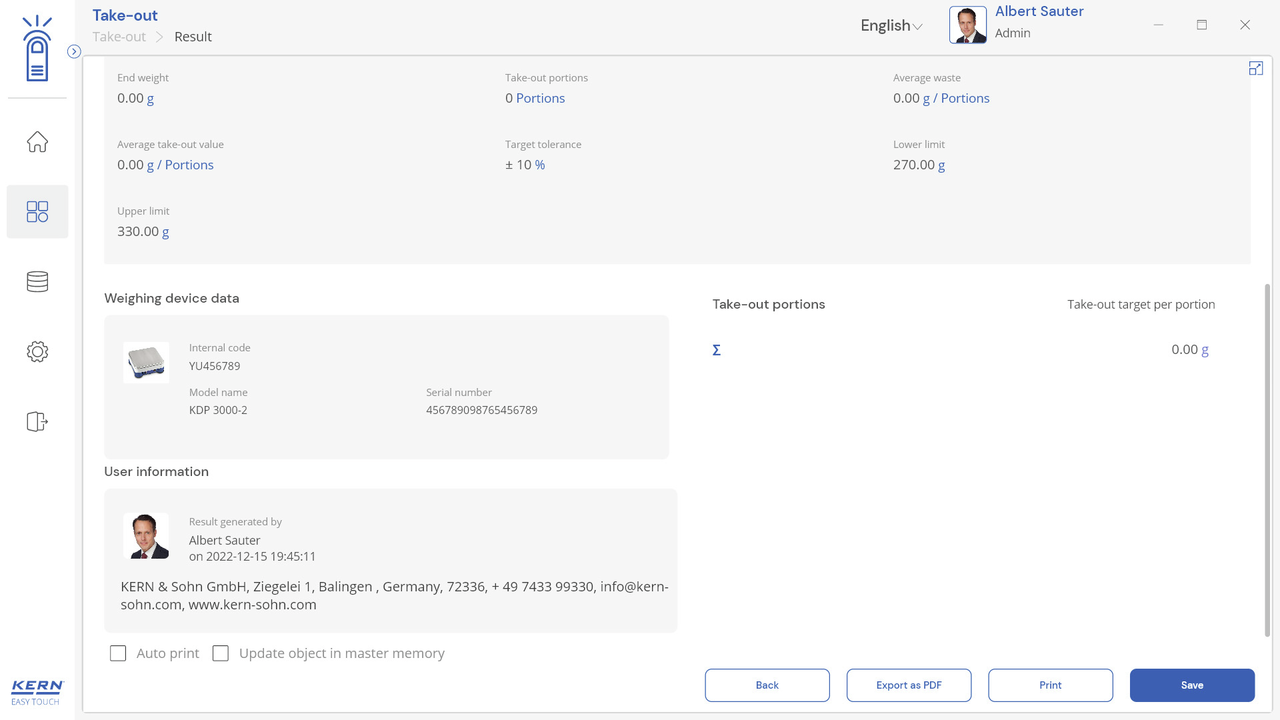Viewport: 1280px width, 720px height.
Task: Open the English language dropdown
Action: 891,26
